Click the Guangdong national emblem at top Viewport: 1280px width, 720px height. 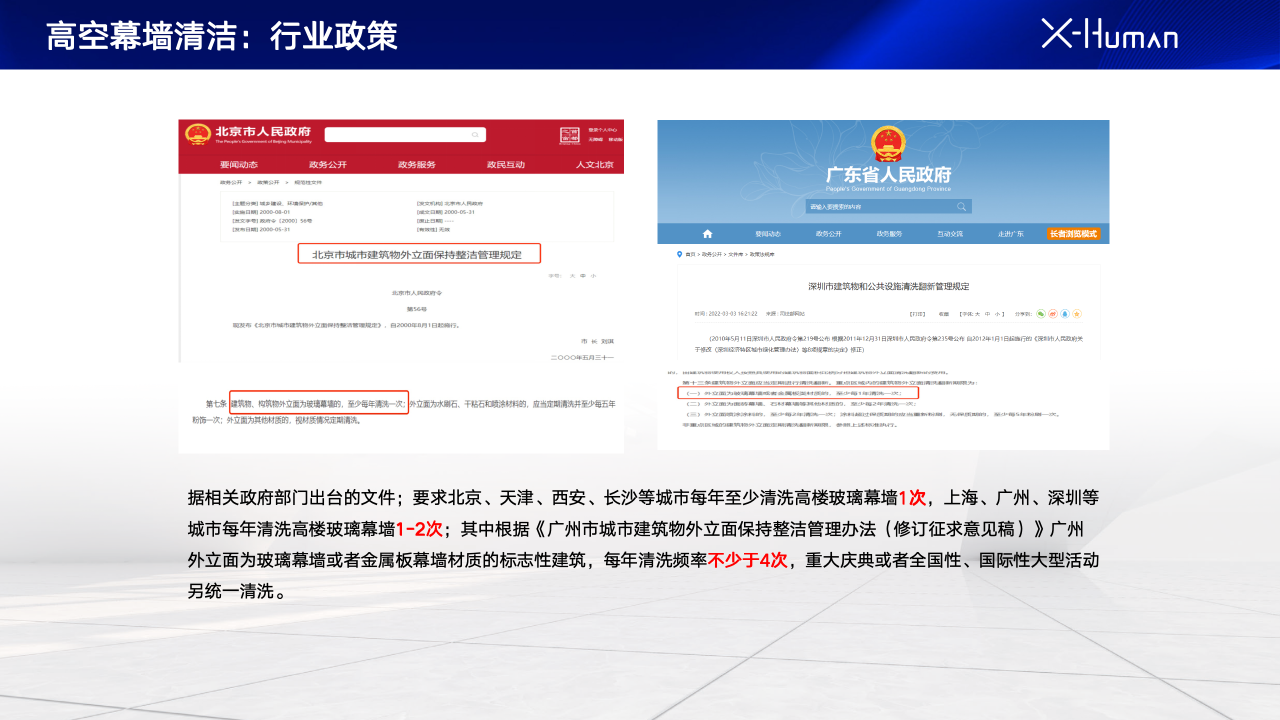pos(887,144)
